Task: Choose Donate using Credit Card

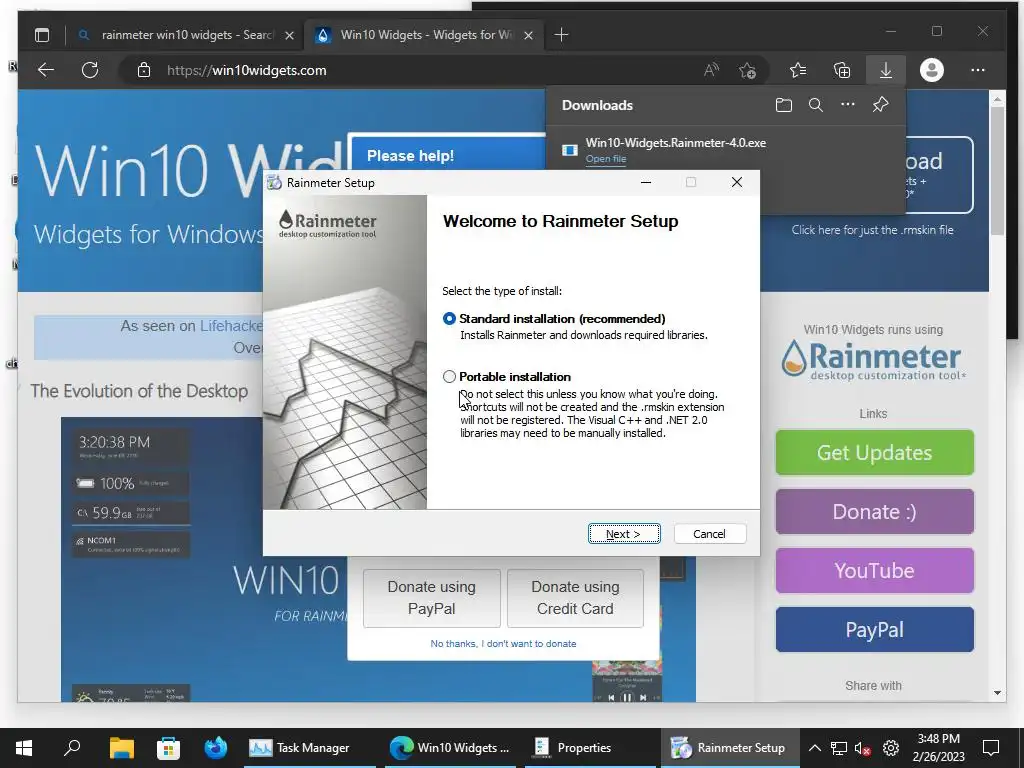Action: coord(575,598)
